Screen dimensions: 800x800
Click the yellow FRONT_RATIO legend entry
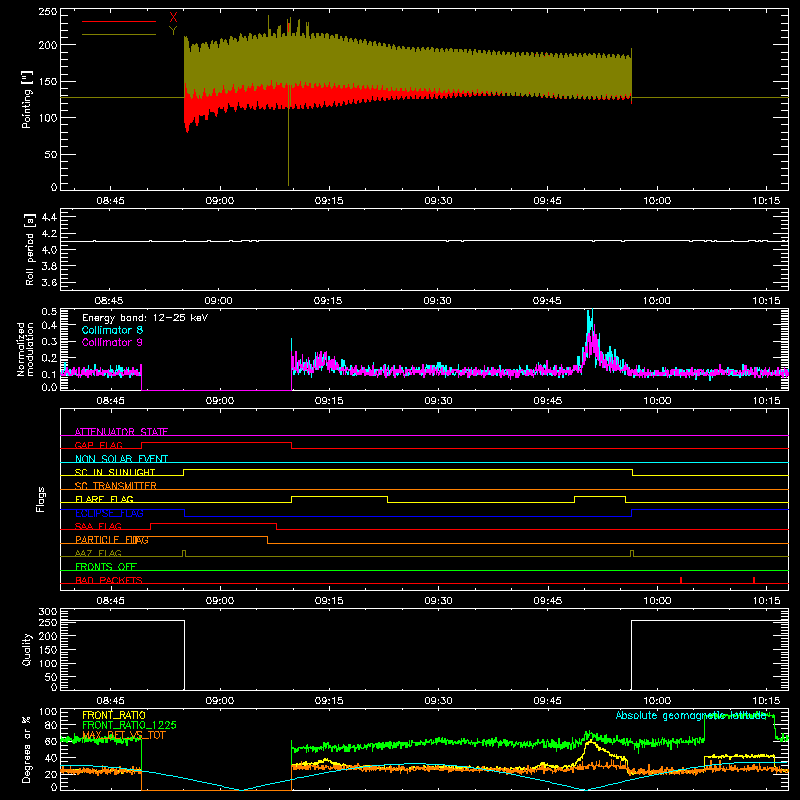[114, 715]
